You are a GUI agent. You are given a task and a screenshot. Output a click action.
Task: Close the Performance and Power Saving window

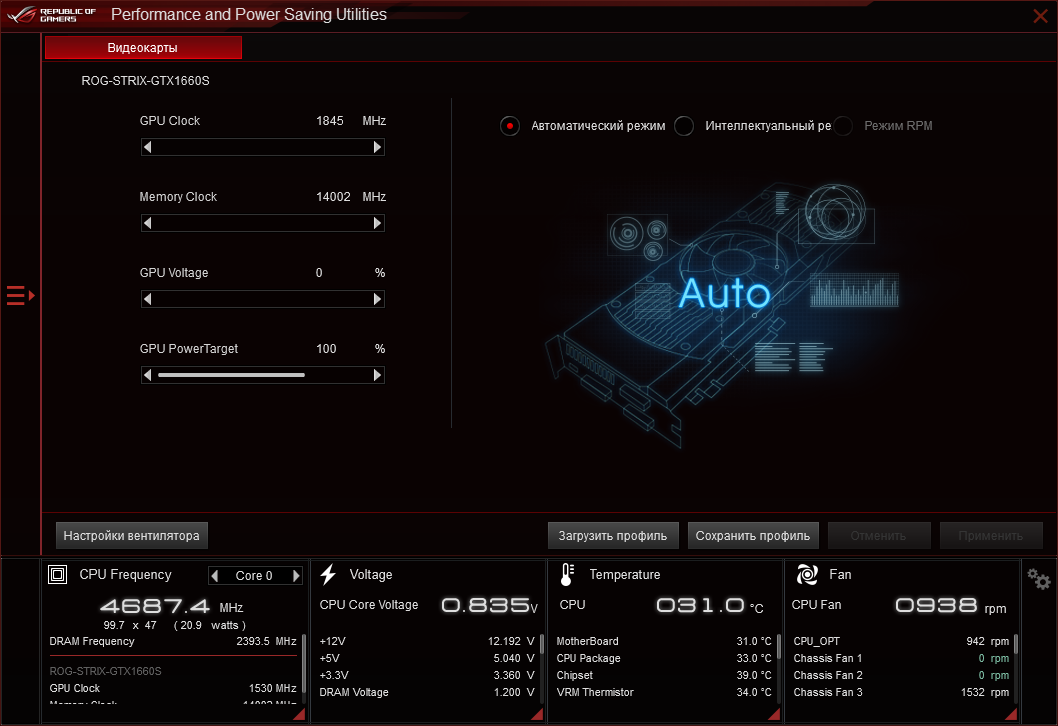pyautogui.click(x=1040, y=16)
